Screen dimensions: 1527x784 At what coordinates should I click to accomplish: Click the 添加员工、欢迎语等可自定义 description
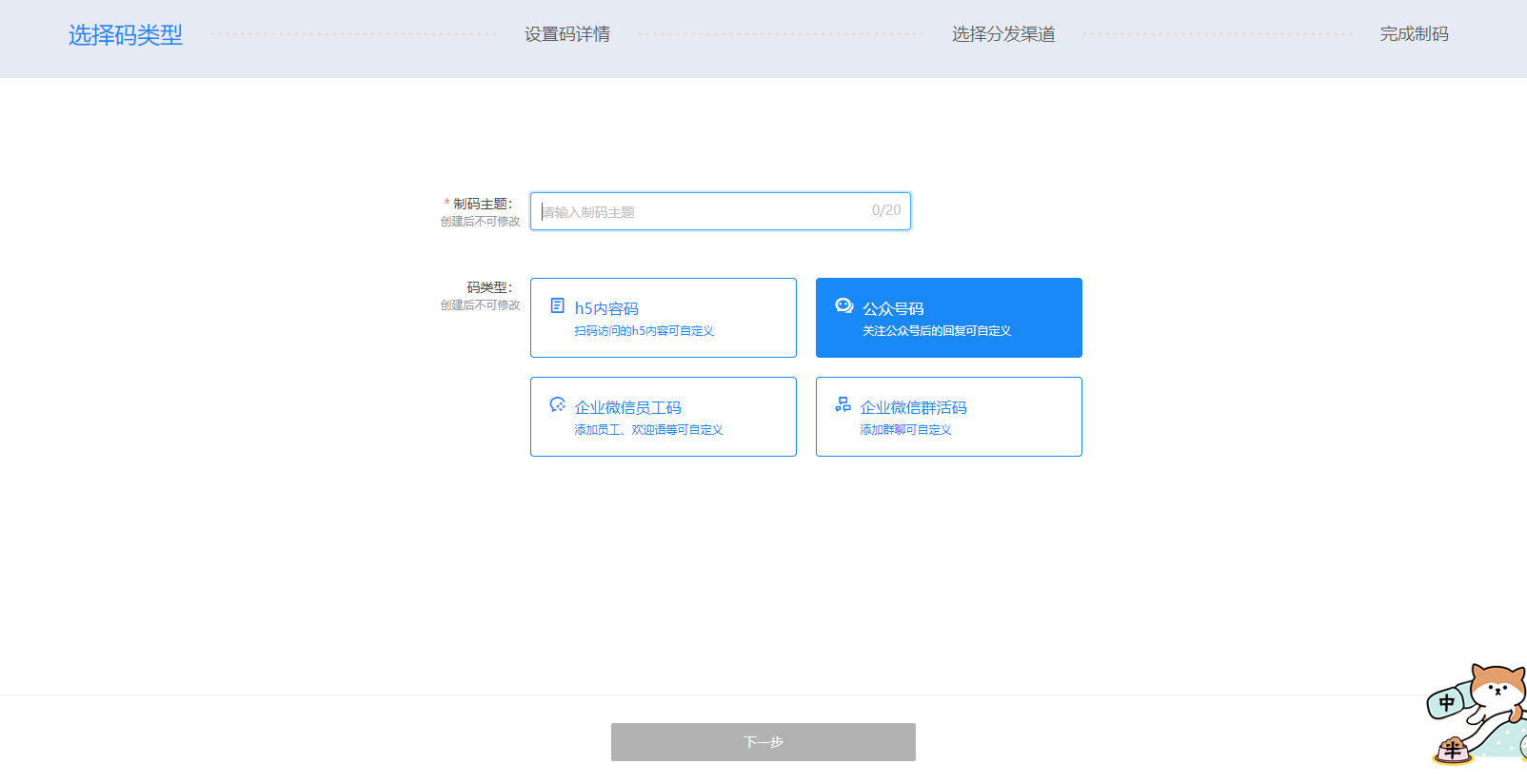[648, 430]
